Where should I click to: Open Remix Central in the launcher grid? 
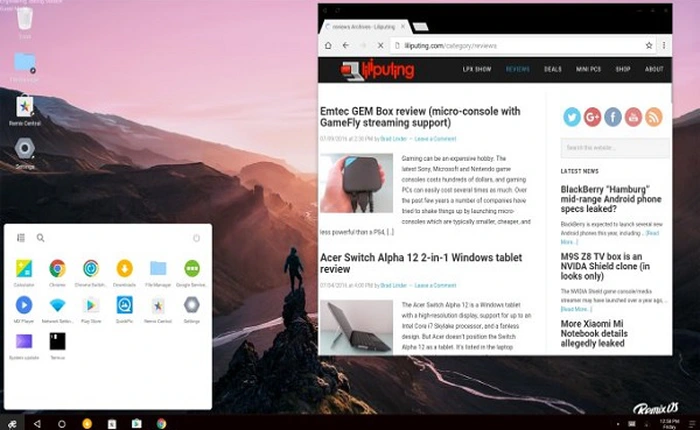pyautogui.click(x=158, y=305)
